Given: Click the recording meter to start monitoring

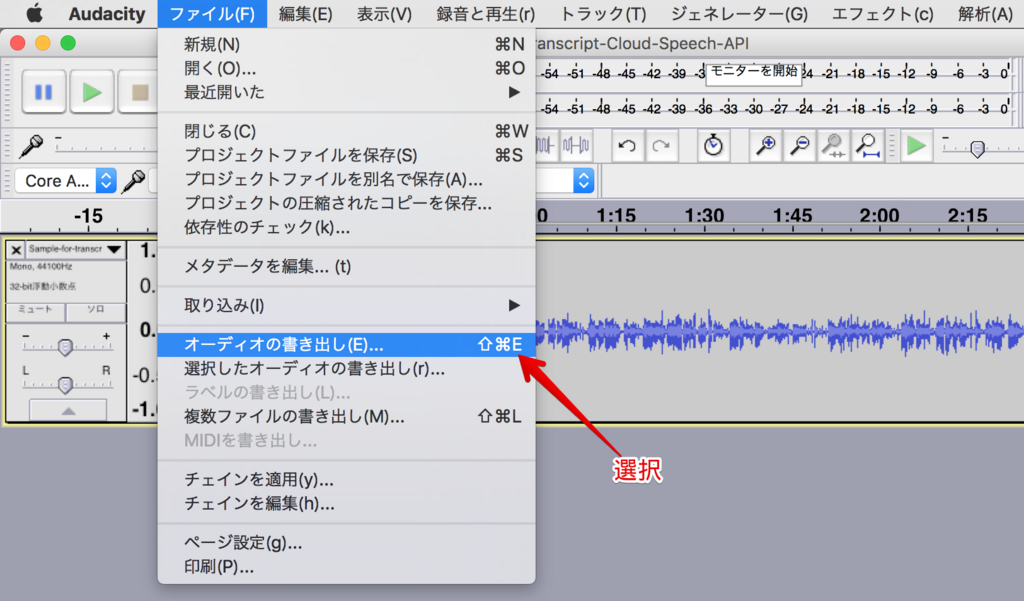Looking at the screenshot, I should 774,73.
